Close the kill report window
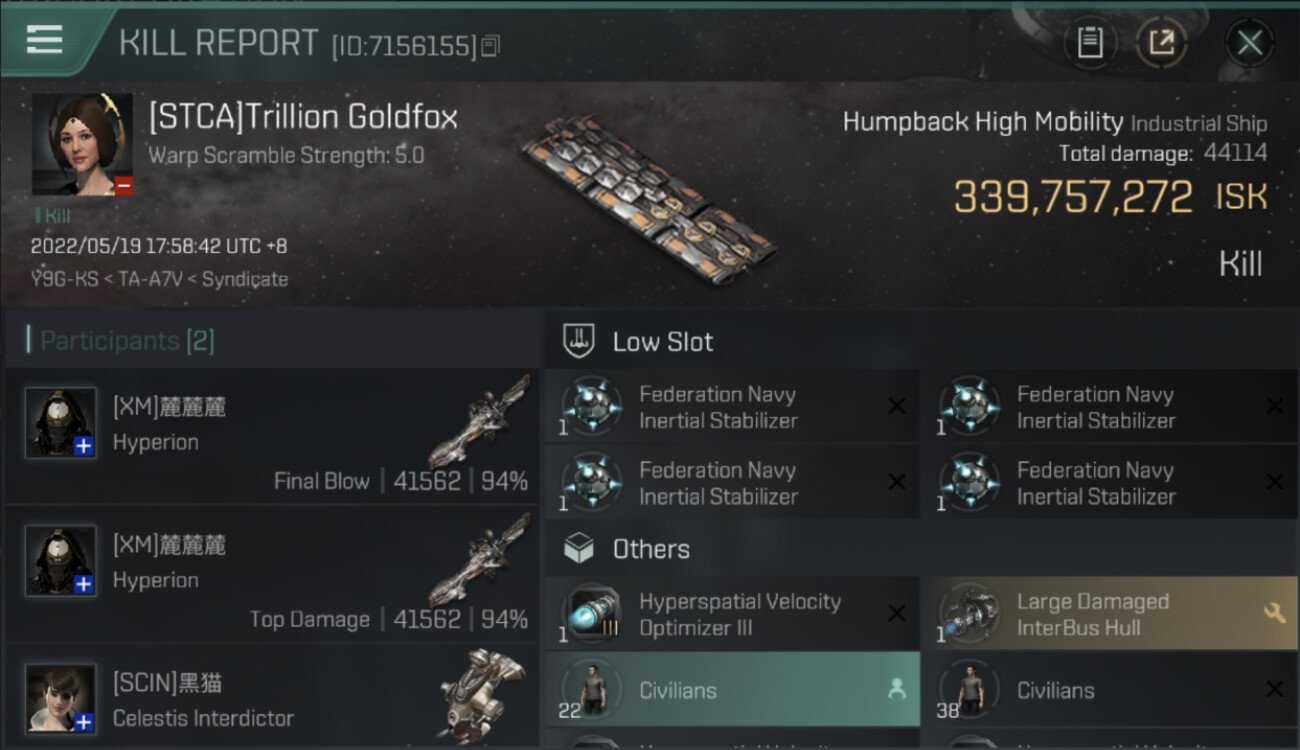The height and width of the screenshot is (750, 1300). [1249, 43]
